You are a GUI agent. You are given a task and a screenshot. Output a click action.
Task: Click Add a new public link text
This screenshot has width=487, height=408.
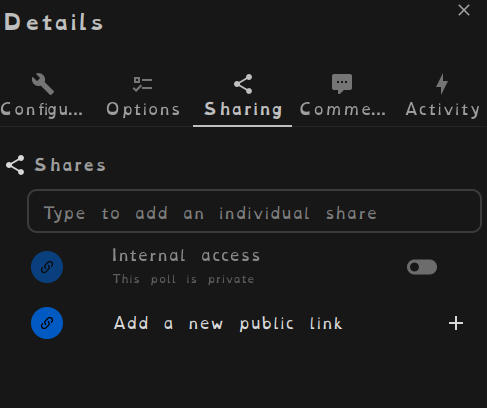pyautogui.click(x=228, y=323)
